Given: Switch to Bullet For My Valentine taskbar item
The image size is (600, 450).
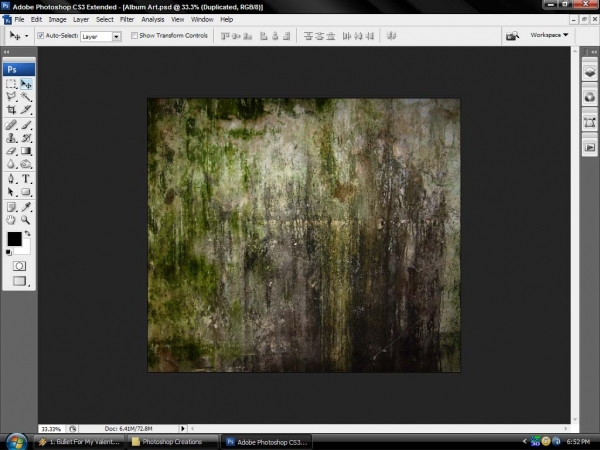Looking at the screenshot, I should (x=79, y=442).
